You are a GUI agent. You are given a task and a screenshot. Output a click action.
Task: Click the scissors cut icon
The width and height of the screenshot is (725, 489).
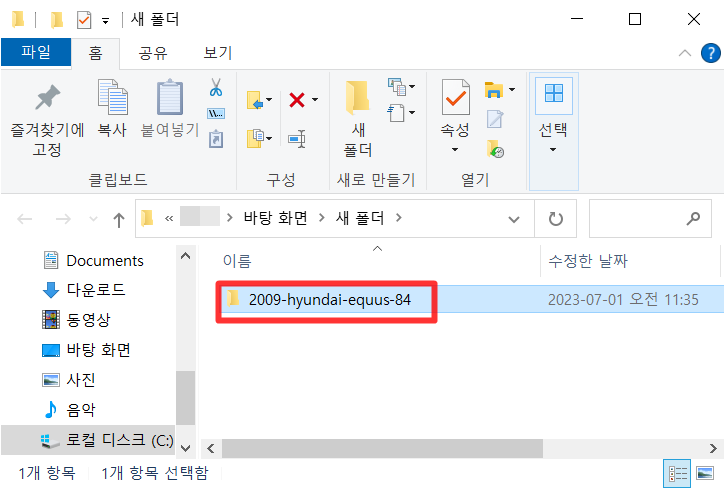(x=215, y=87)
